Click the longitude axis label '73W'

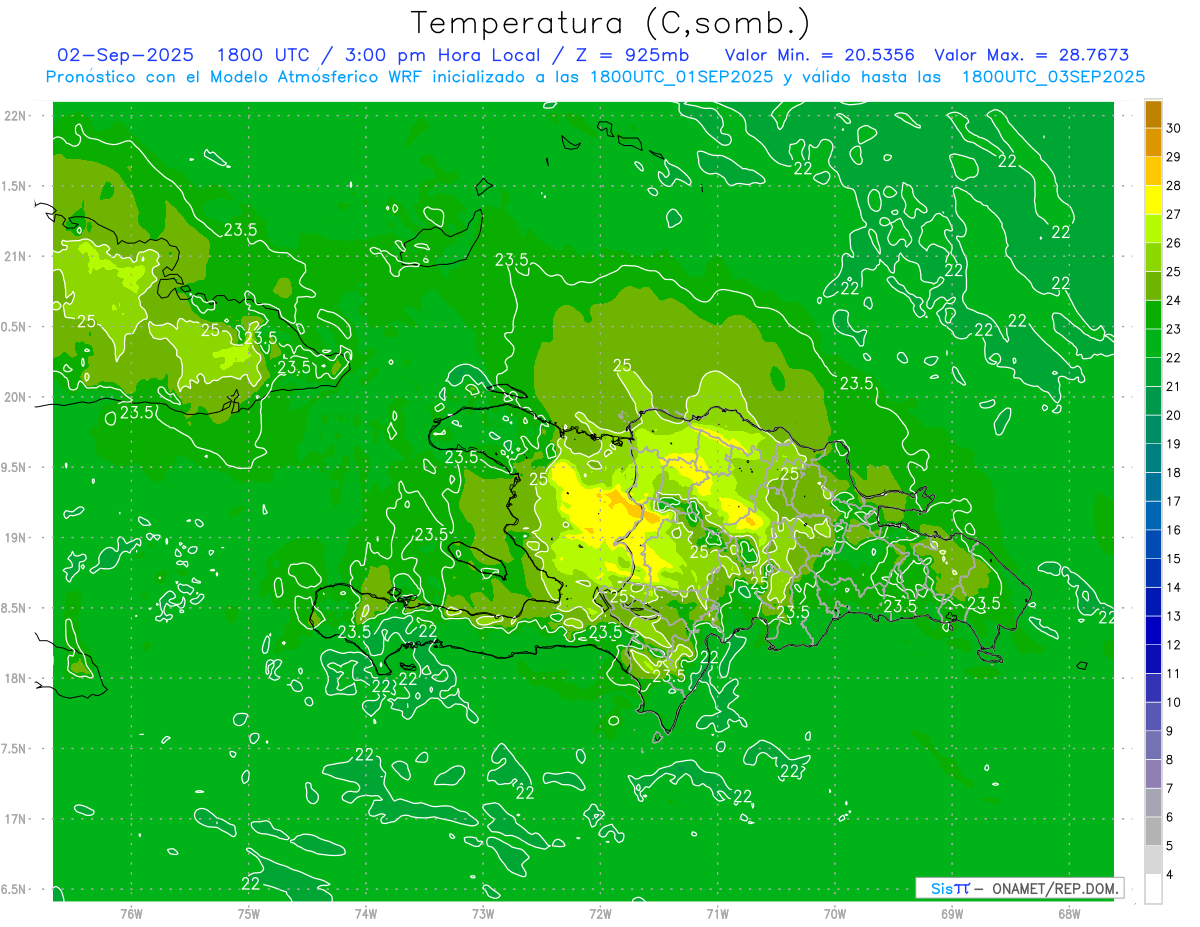tap(483, 914)
